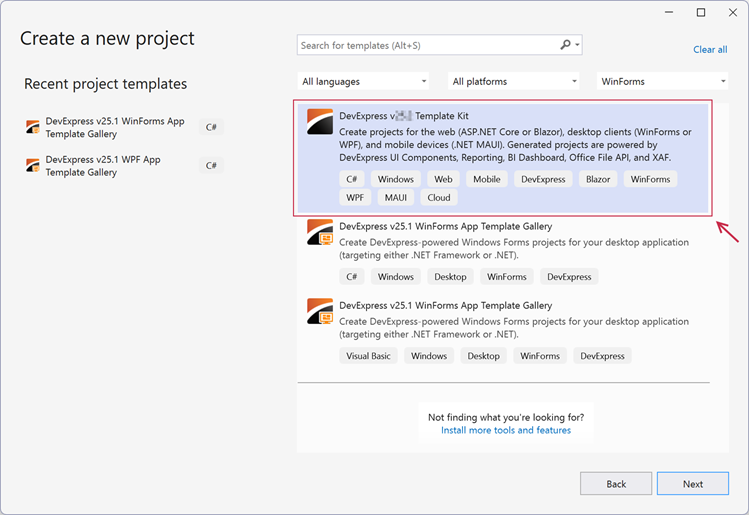Click Template Kit description text
749x515 pixels.
click(515, 145)
